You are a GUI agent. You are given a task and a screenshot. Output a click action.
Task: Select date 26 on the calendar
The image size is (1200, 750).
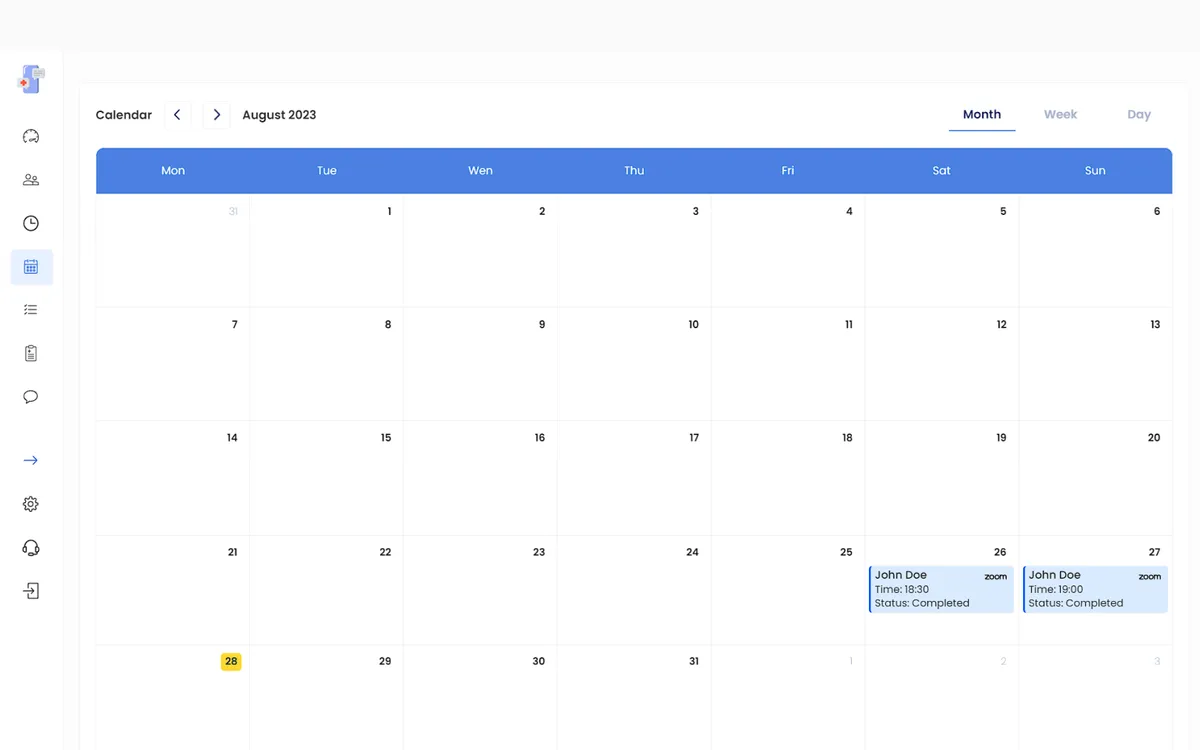point(1000,552)
